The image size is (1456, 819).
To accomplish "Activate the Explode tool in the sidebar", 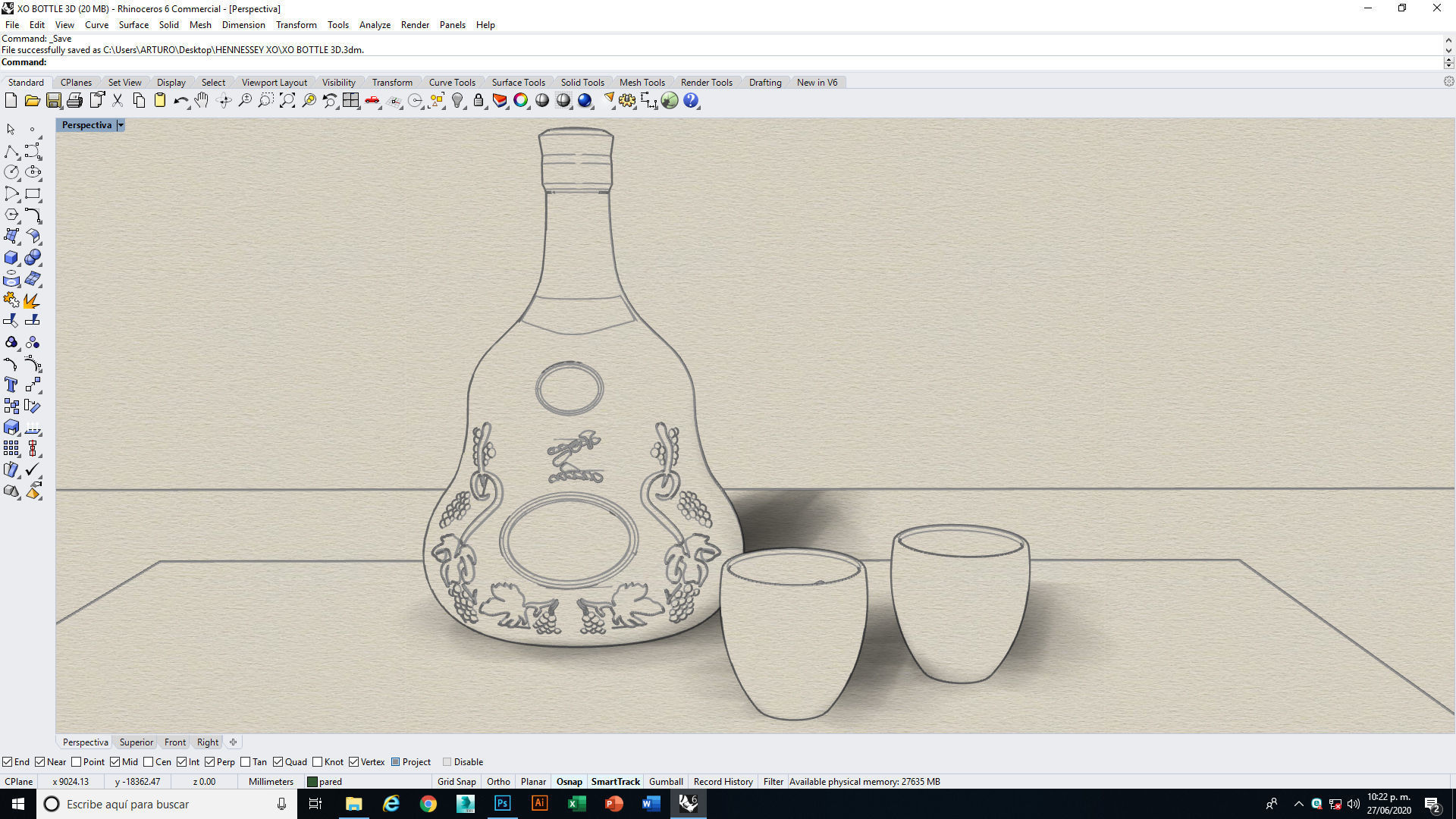I will [31, 300].
